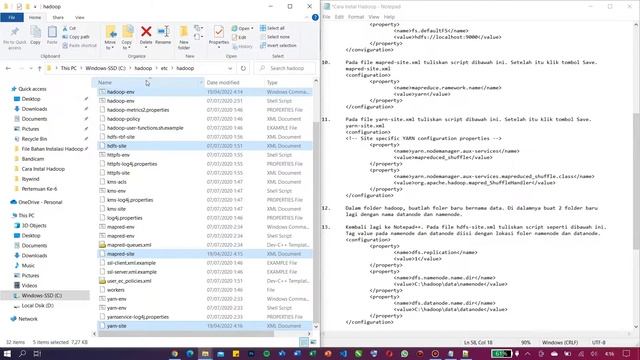Click the Up one level arrow
The width and height of the screenshot is (640, 360).
[x=40, y=68]
